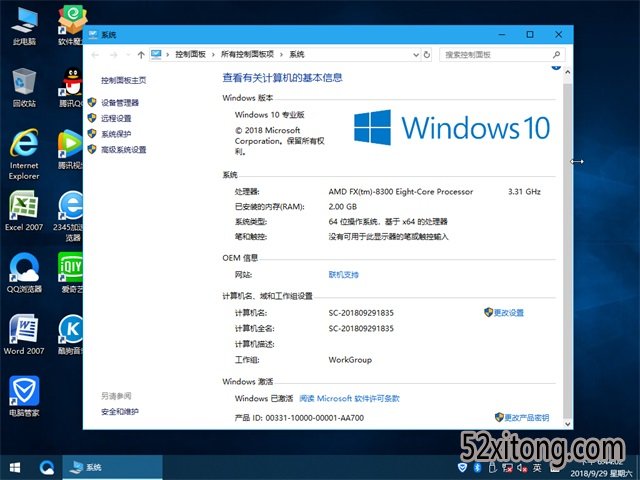Viewport: 640px width, 480px height.
Task: Open the 酷狗音乐 desktop shortcut
Action: tap(71, 335)
